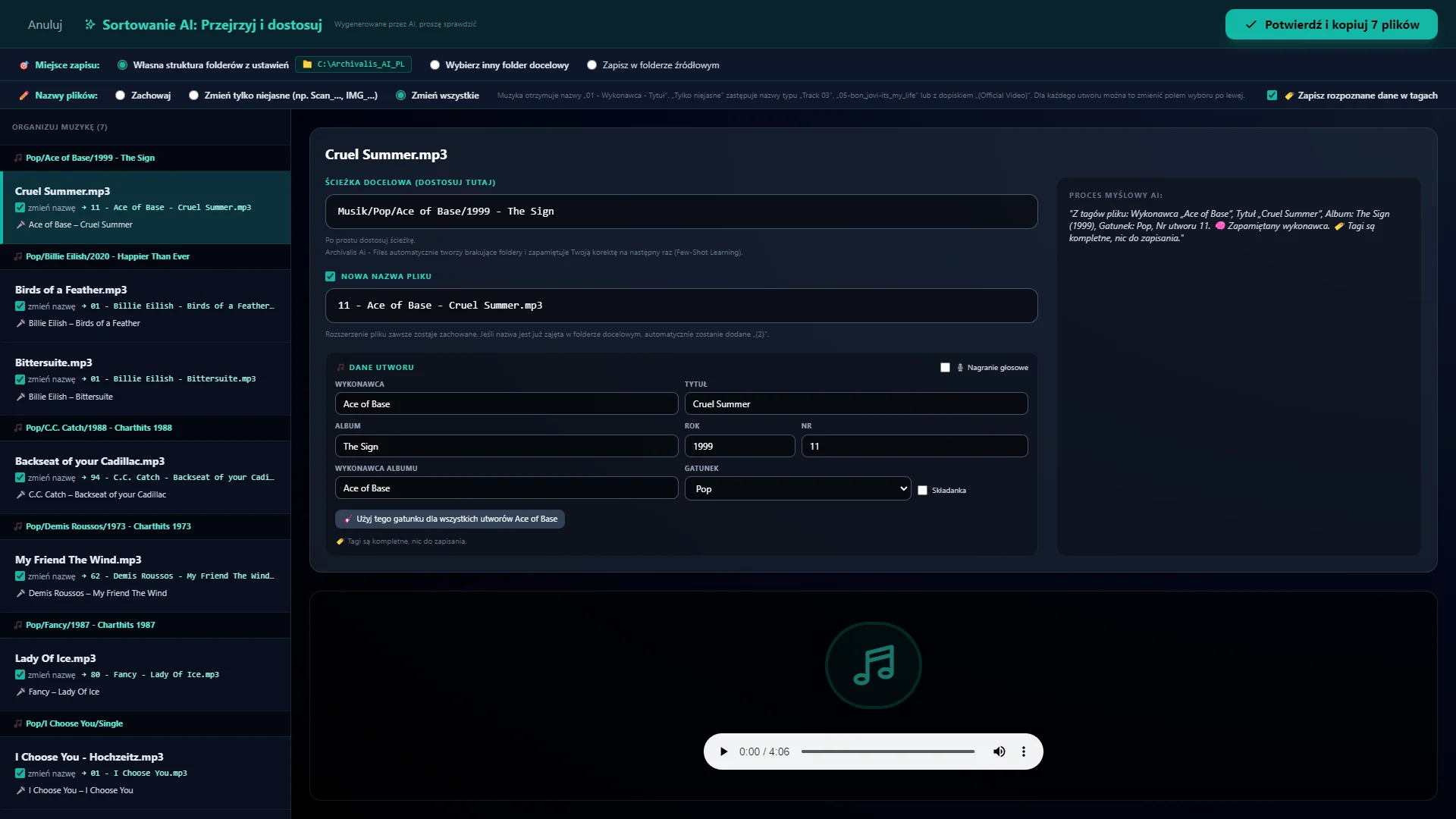Click the music note icon in Dane utworu header
The image size is (1456, 819).
pyautogui.click(x=340, y=367)
